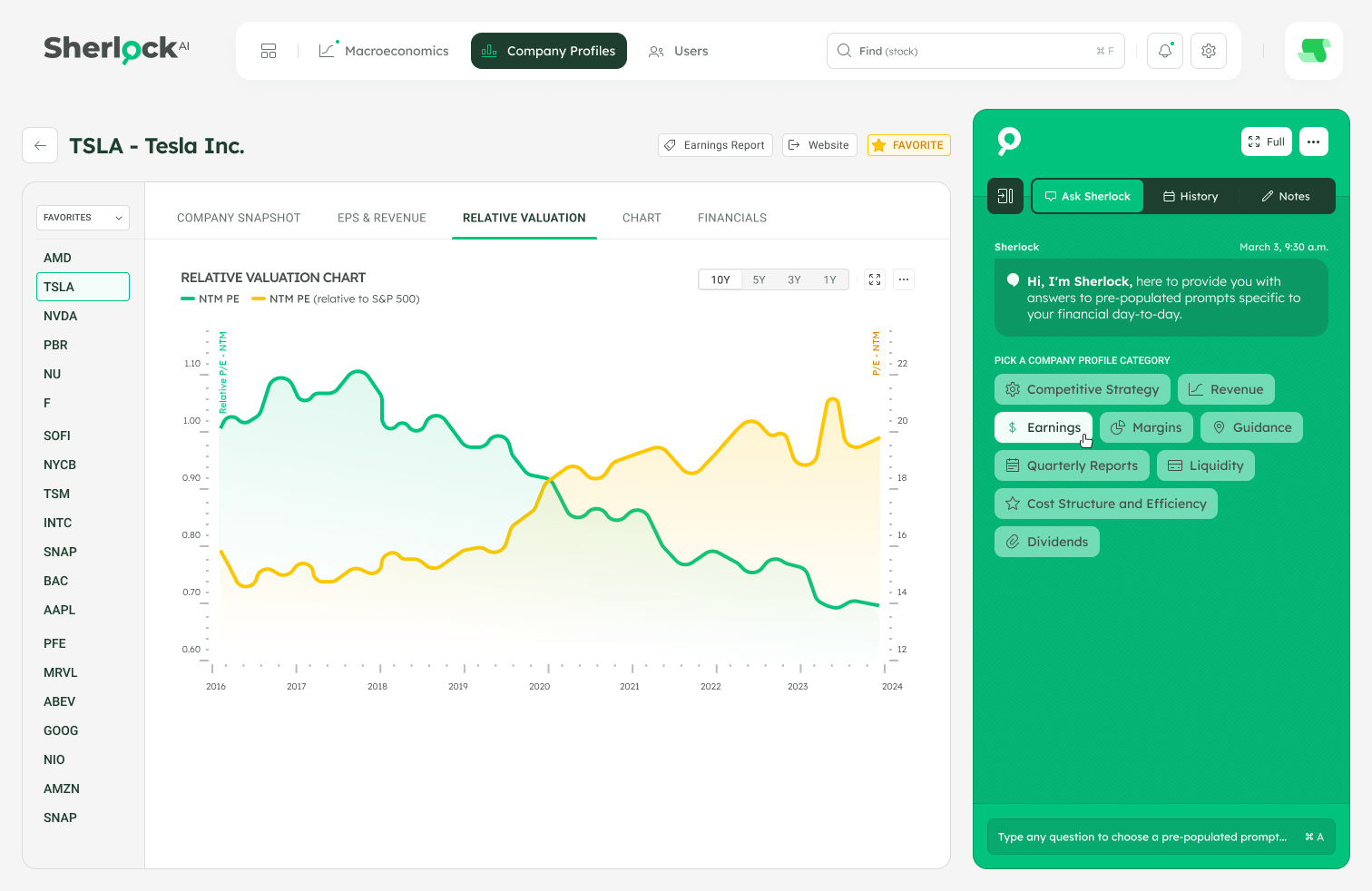
Task: Pick the Revenue category
Action: (1226, 389)
